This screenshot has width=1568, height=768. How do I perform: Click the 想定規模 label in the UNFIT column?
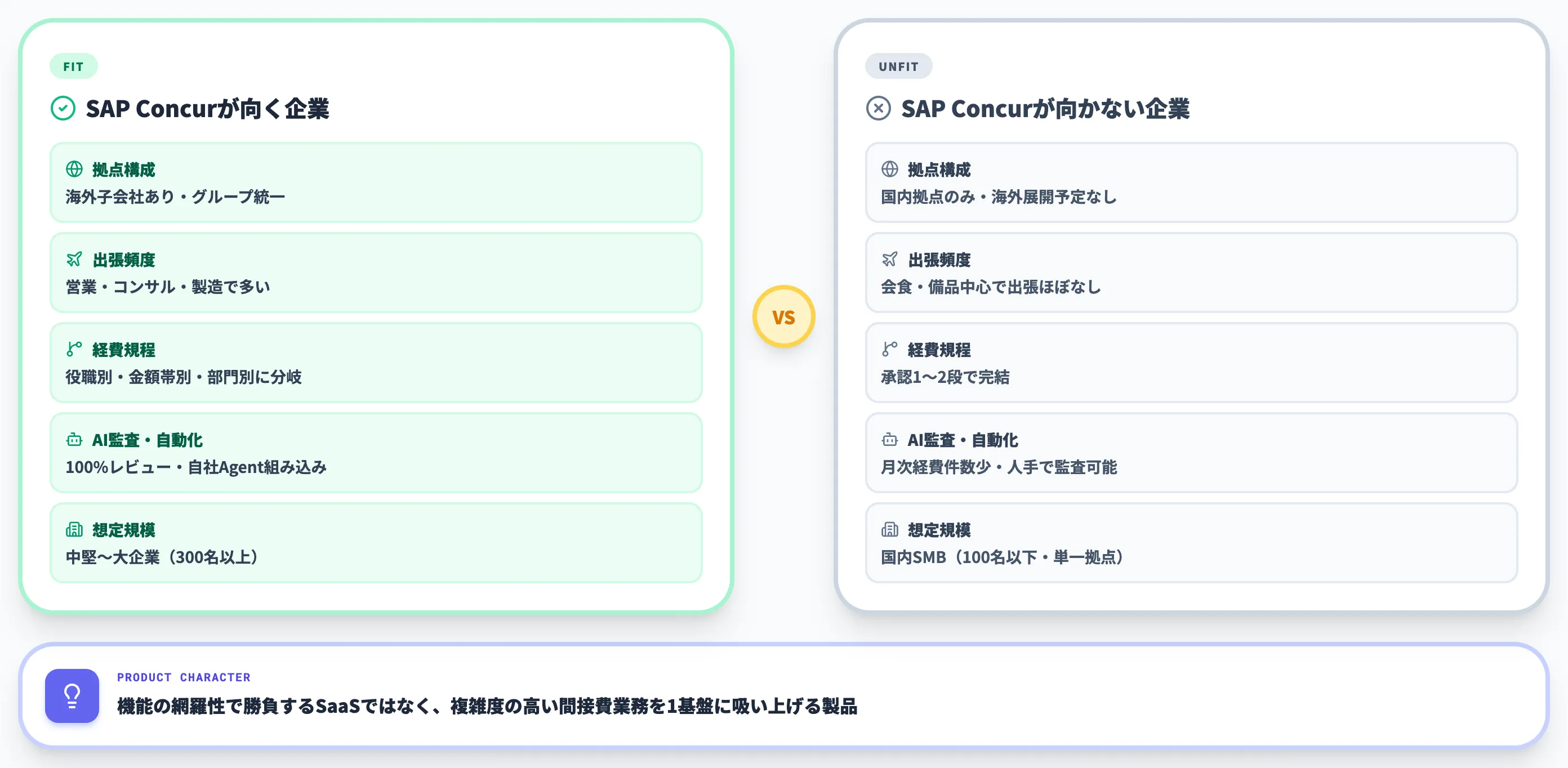tap(939, 530)
